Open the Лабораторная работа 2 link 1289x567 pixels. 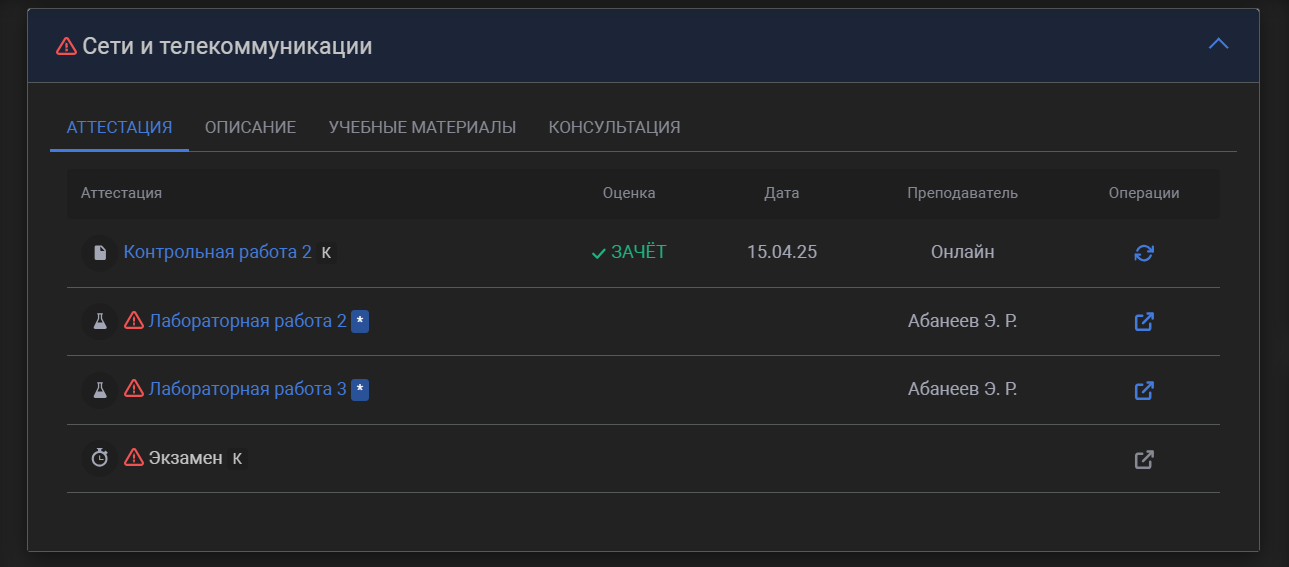(247, 321)
